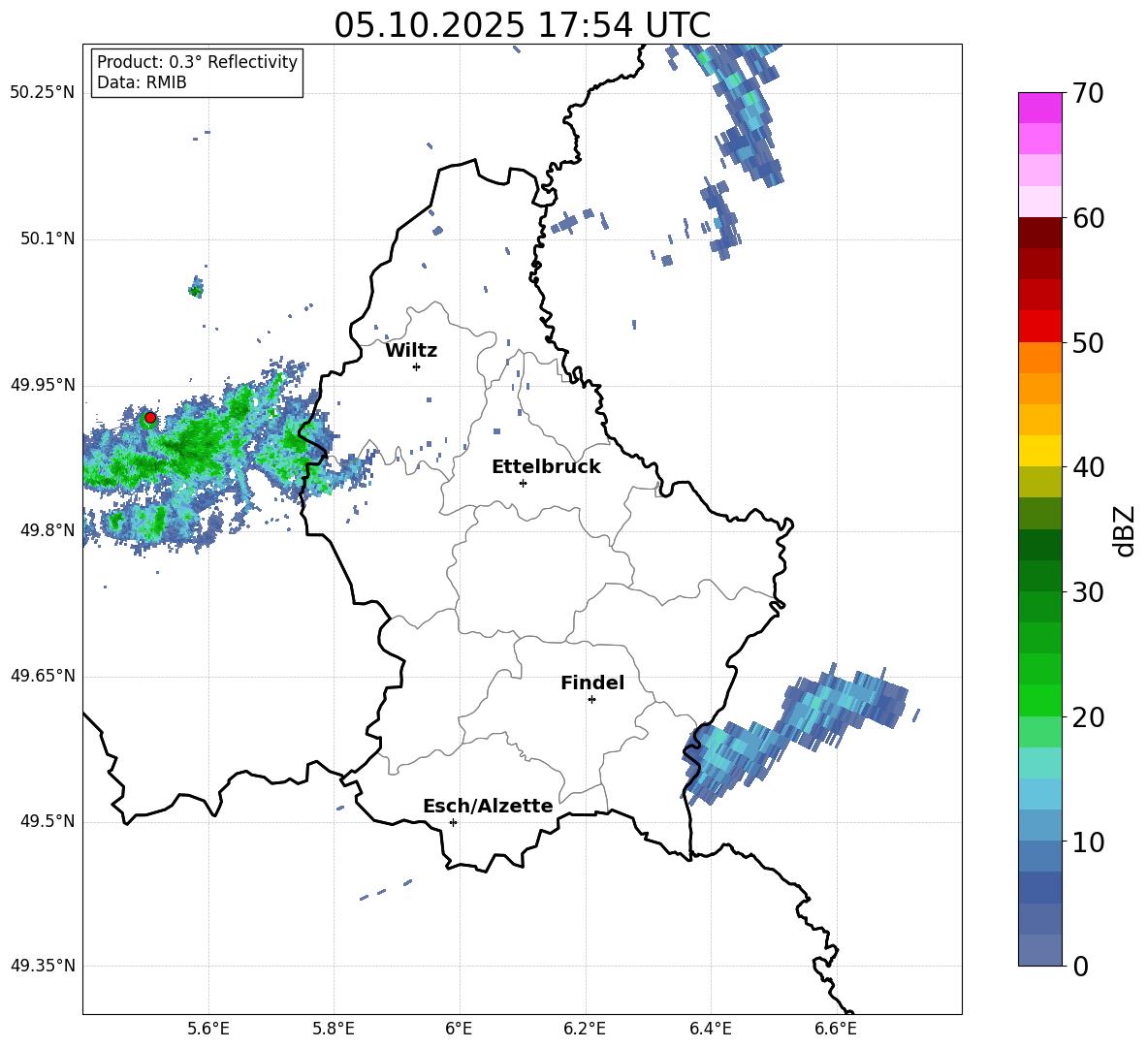Image resolution: width=1148 pixels, height=1048 pixels.
Task: Click the 6°E longitude label
Action: coord(459,1029)
